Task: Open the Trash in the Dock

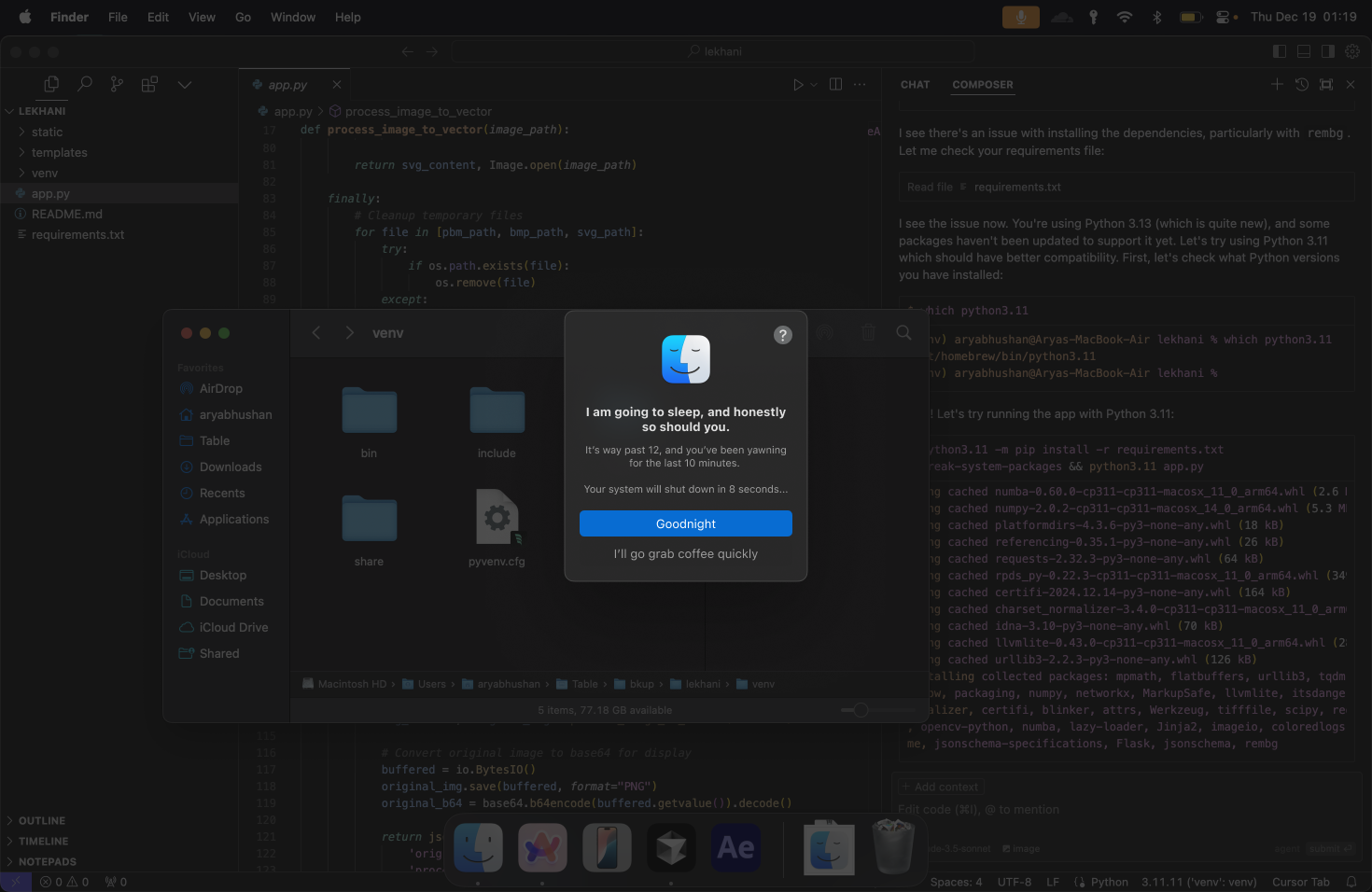Action: [x=893, y=847]
